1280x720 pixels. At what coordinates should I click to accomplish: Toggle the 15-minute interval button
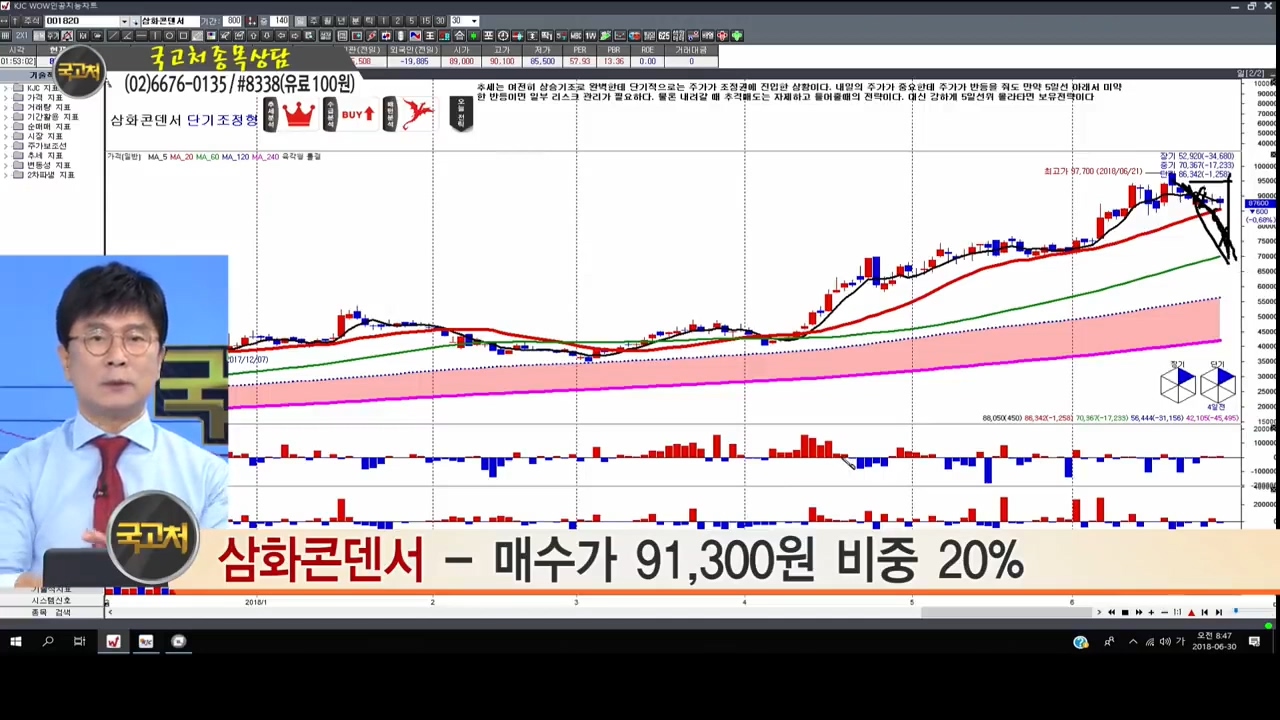(426, 21)
